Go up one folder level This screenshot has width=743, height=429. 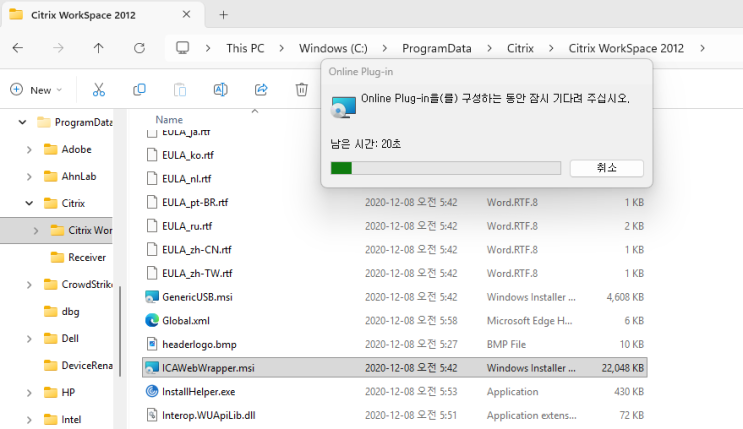pos(99,48)
